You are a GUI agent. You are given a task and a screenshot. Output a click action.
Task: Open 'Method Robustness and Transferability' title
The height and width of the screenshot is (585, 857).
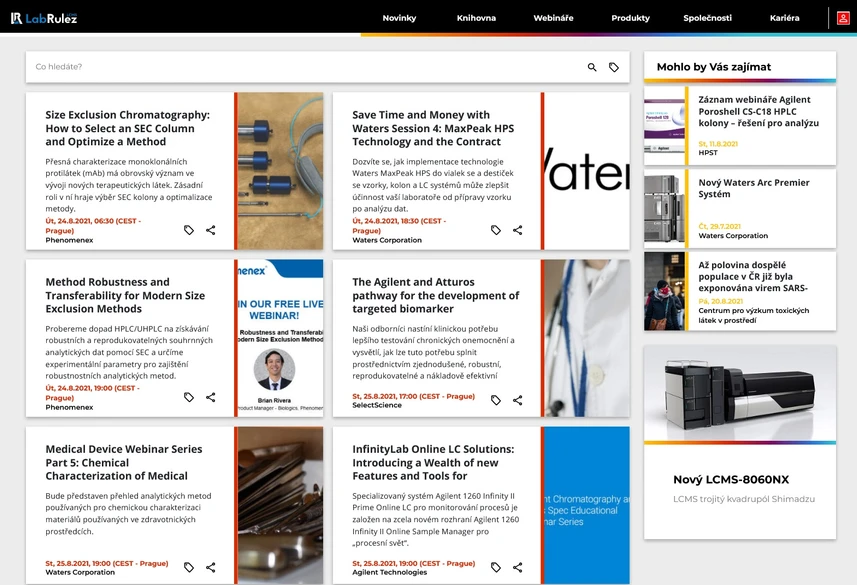tap(125, 295)
